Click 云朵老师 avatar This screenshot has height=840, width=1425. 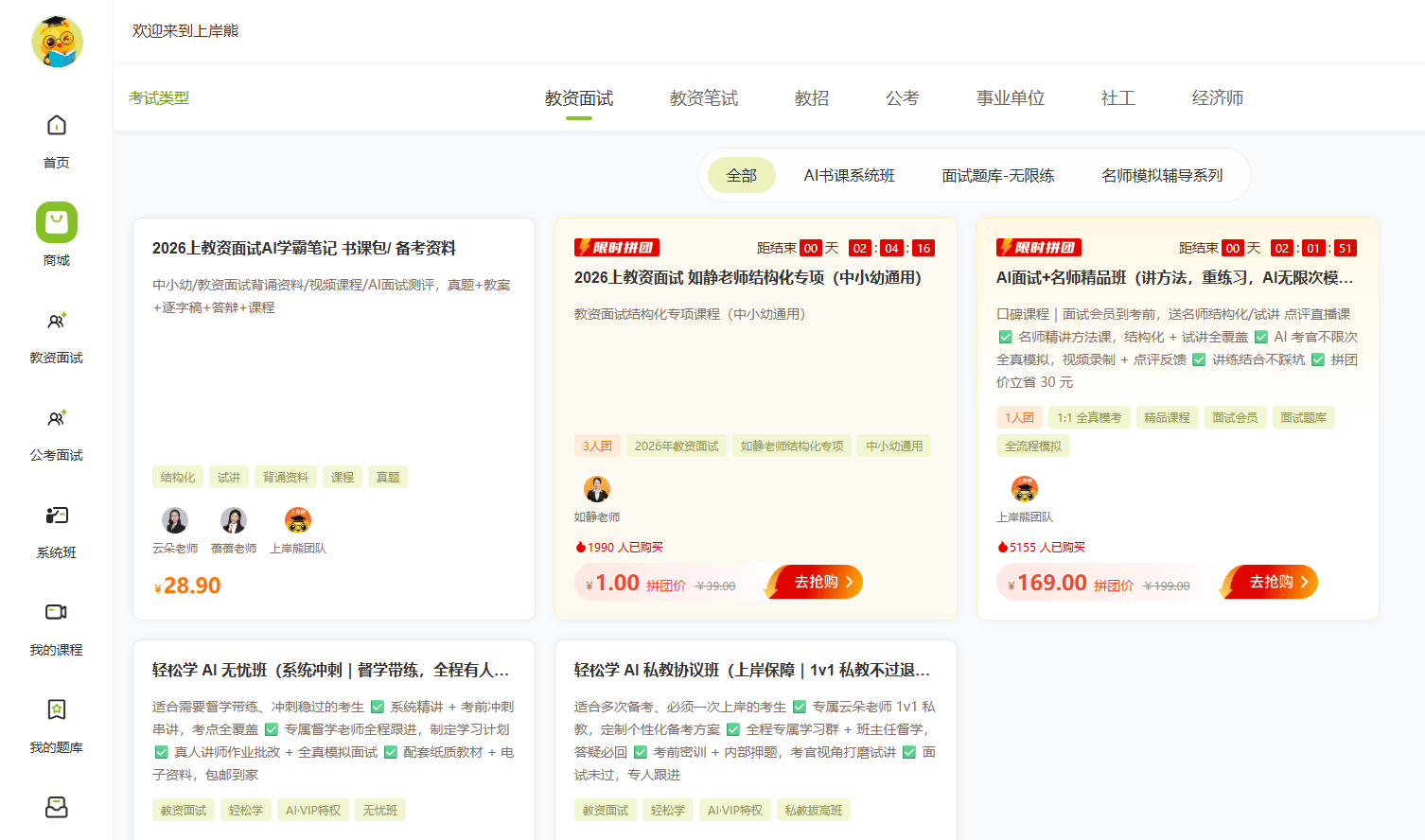[175, 520]
